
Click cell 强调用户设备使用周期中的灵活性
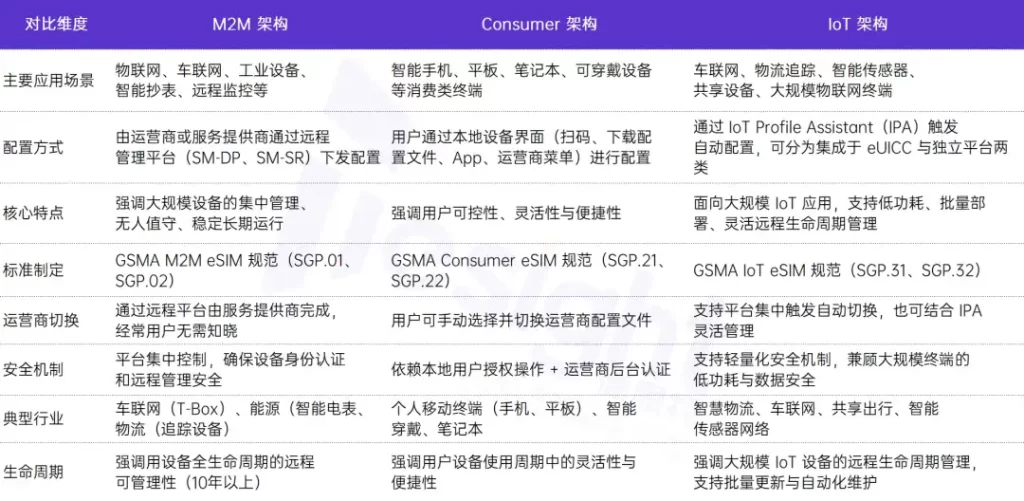pos(513,473)
